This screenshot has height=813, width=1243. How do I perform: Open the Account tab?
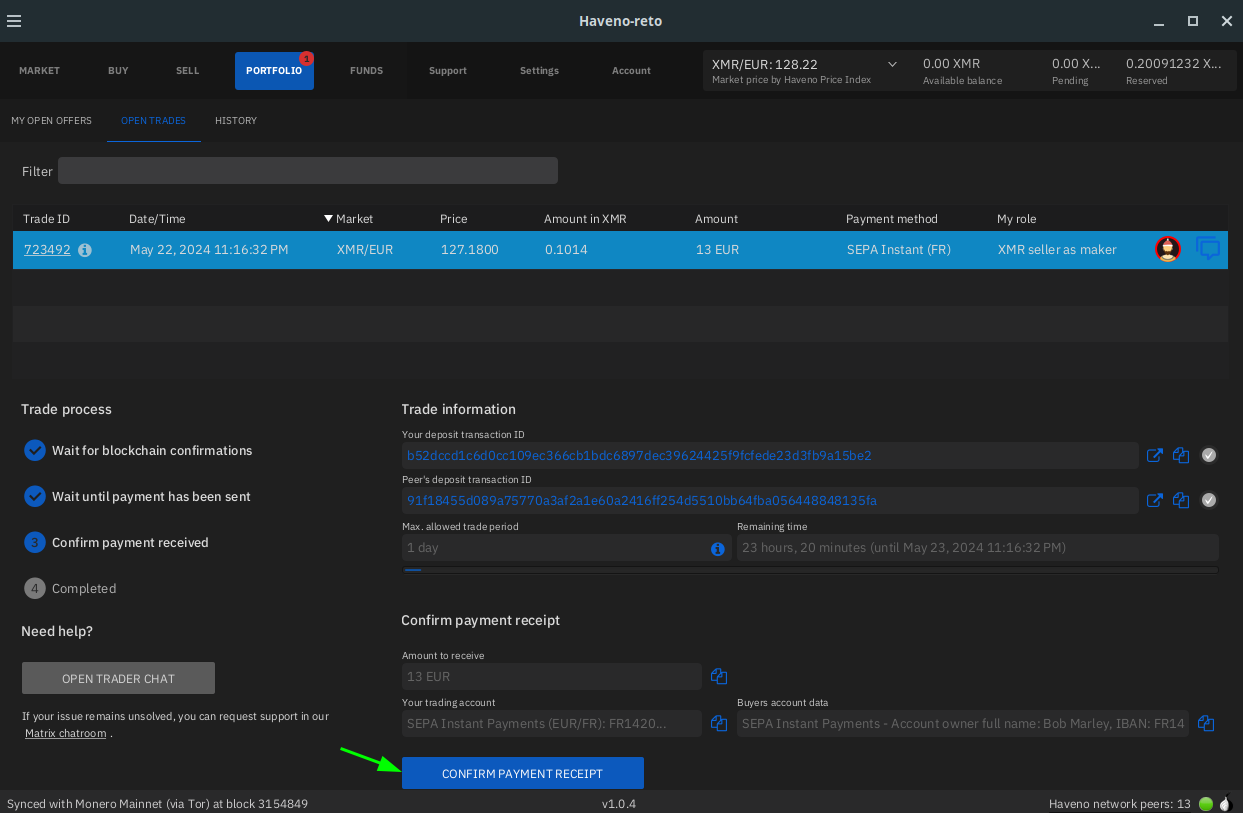click(x=631, y=71)
